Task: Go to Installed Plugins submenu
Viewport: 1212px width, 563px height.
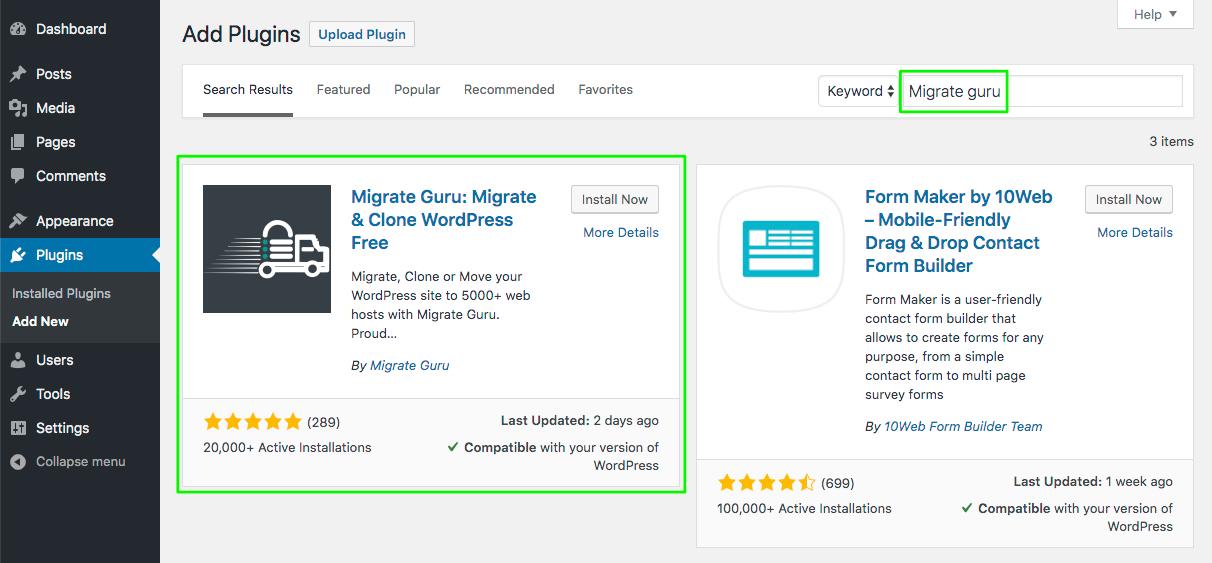Action: (x=61, y=293)
